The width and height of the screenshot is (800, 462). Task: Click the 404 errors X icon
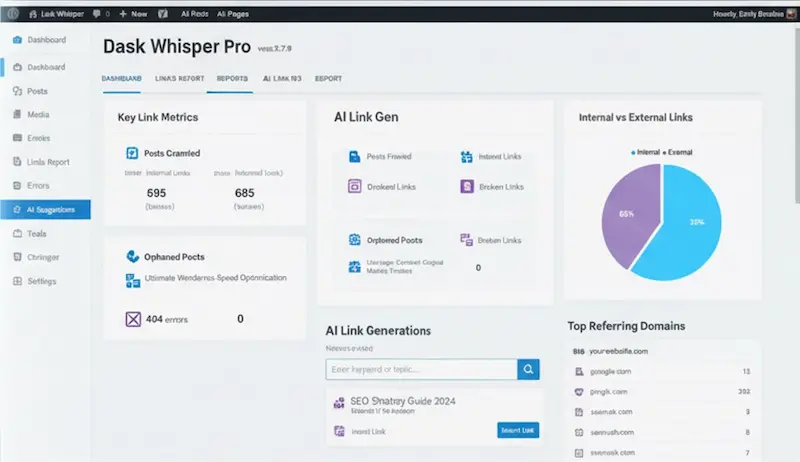(133, 319)
